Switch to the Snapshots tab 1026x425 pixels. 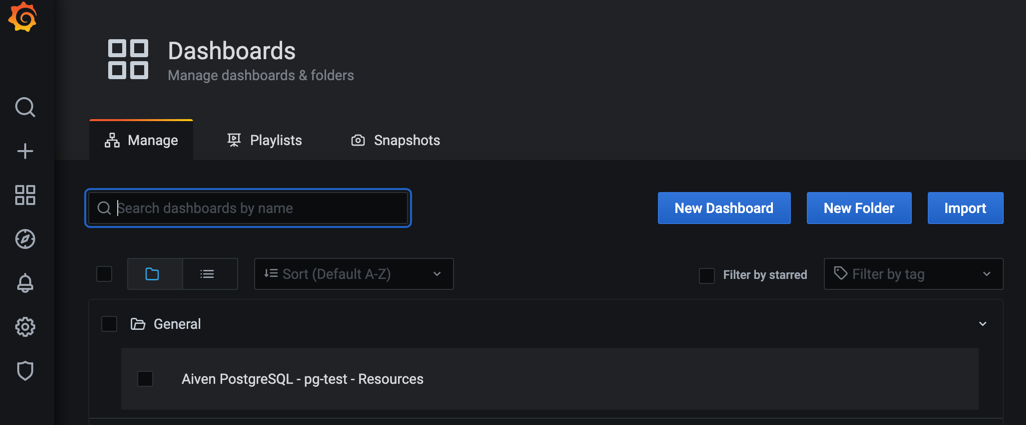pyautogui.click(x=395, y=140)
